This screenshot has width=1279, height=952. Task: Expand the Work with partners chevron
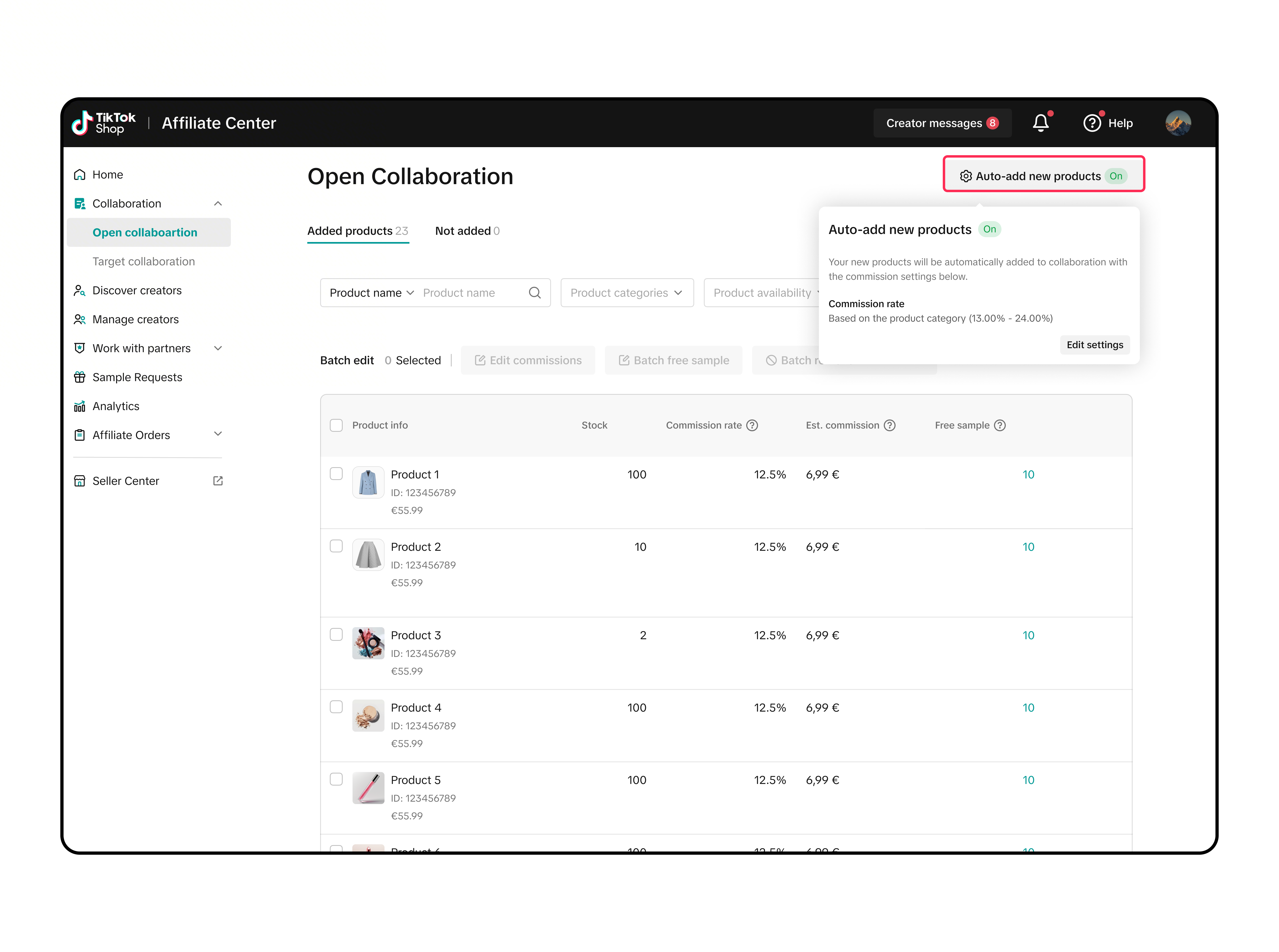tap(218, 348)
